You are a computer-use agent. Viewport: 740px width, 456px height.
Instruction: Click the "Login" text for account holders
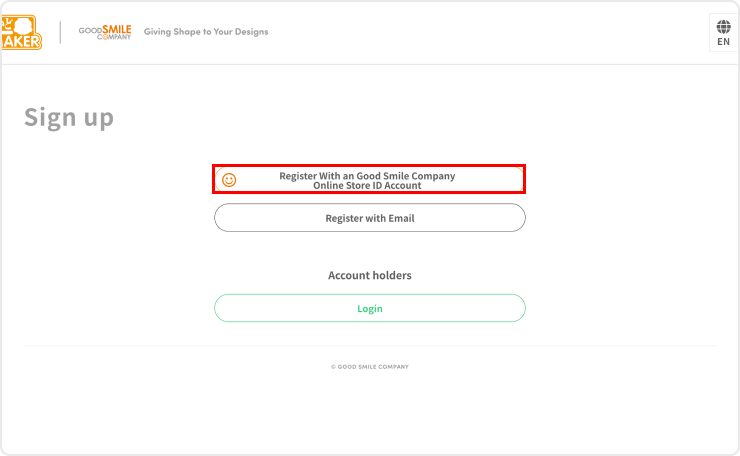pos(369,308)
